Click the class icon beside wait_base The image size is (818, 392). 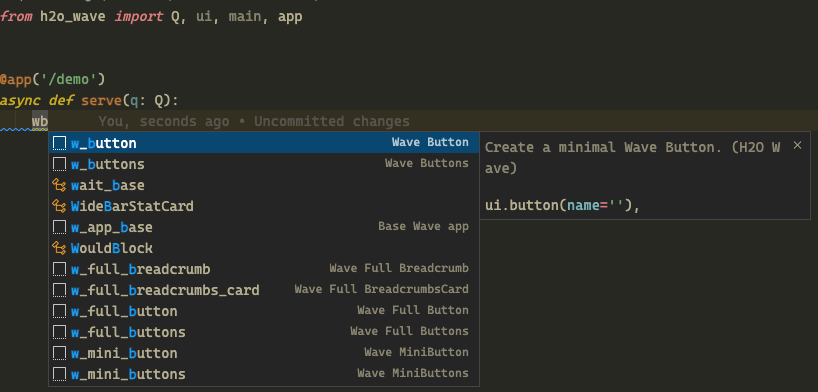(x=59, y=185)
